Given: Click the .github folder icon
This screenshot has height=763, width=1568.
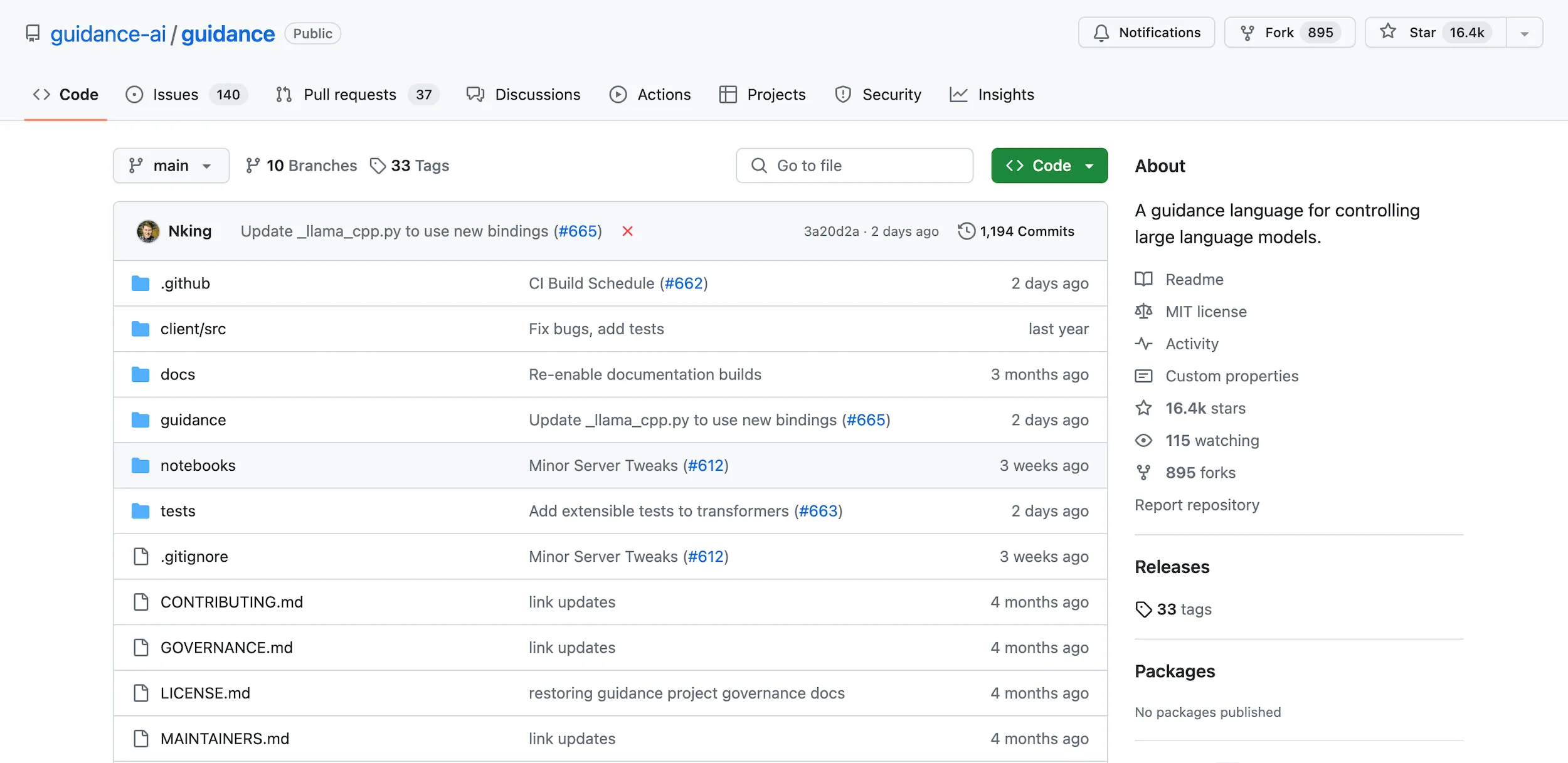Looking at the screenshot, I should point(140,283).
